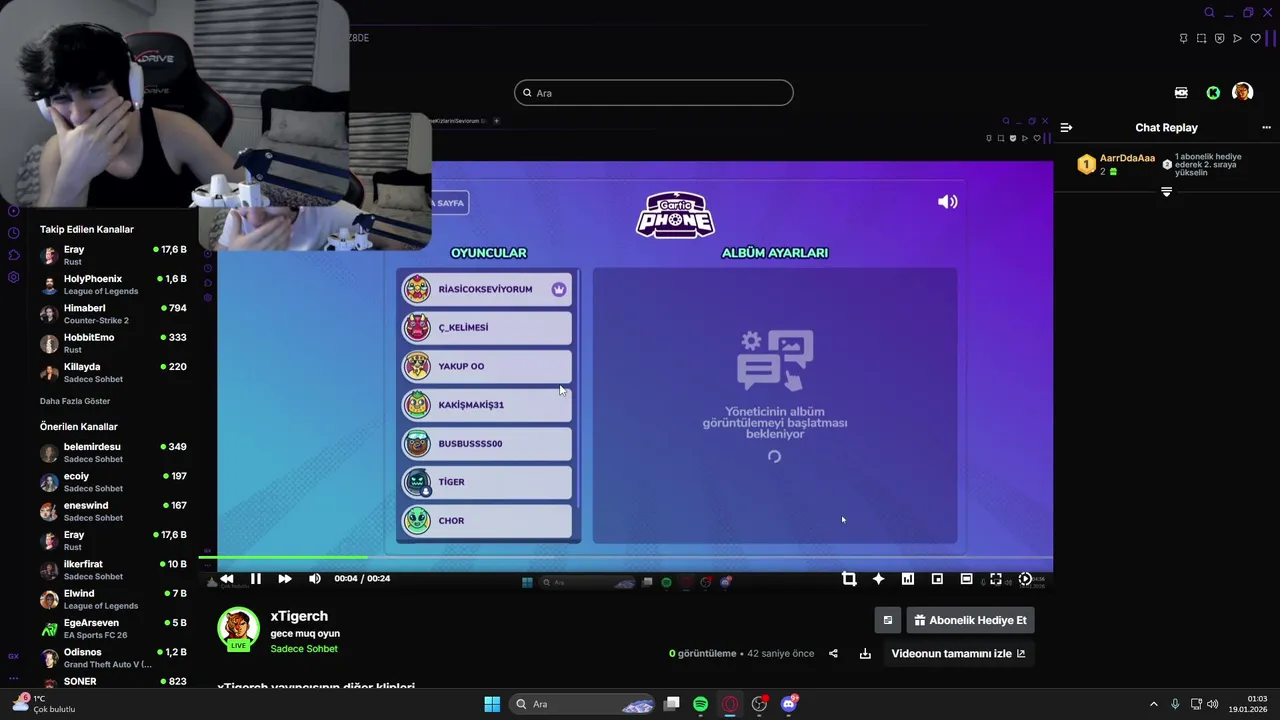Open recommended channel Odisnos

pyautogui.click(x=113, y=657)
